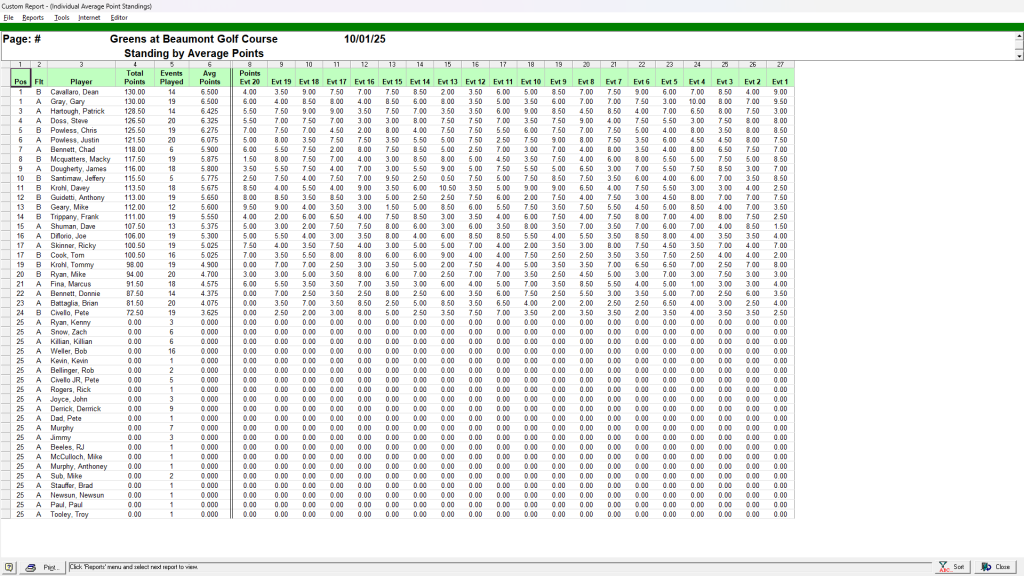1024x576 pixels.
Task: Click the header scroll down arrow
Action: point(1019,56)
